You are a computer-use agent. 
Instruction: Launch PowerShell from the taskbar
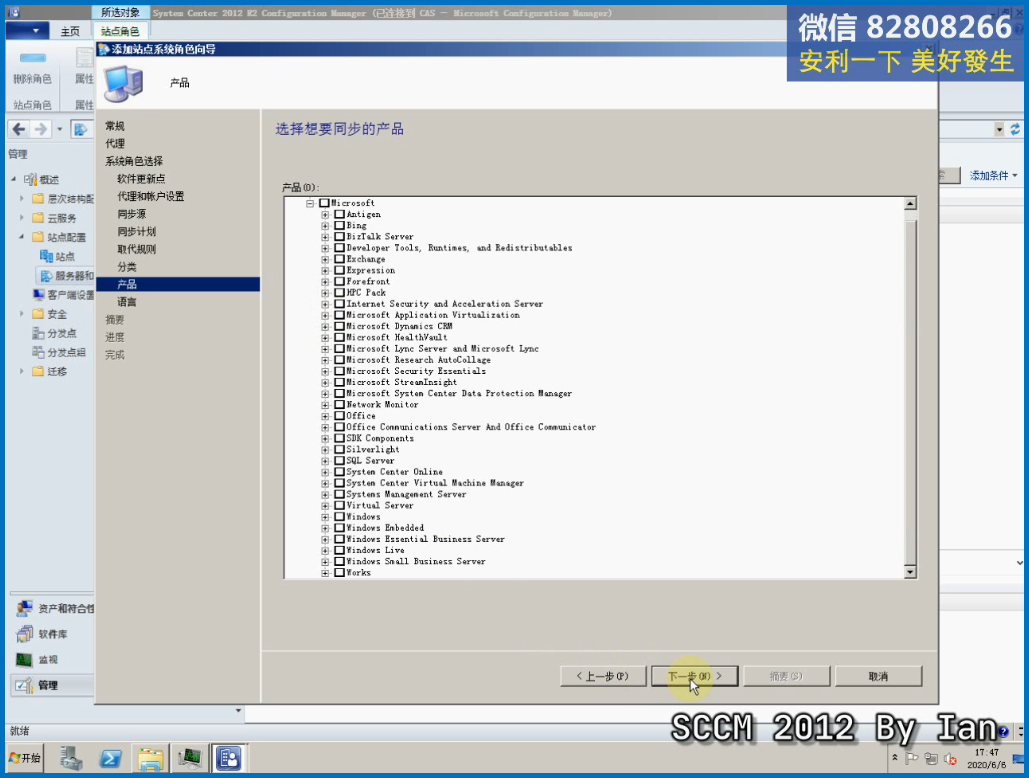(110, 758)
